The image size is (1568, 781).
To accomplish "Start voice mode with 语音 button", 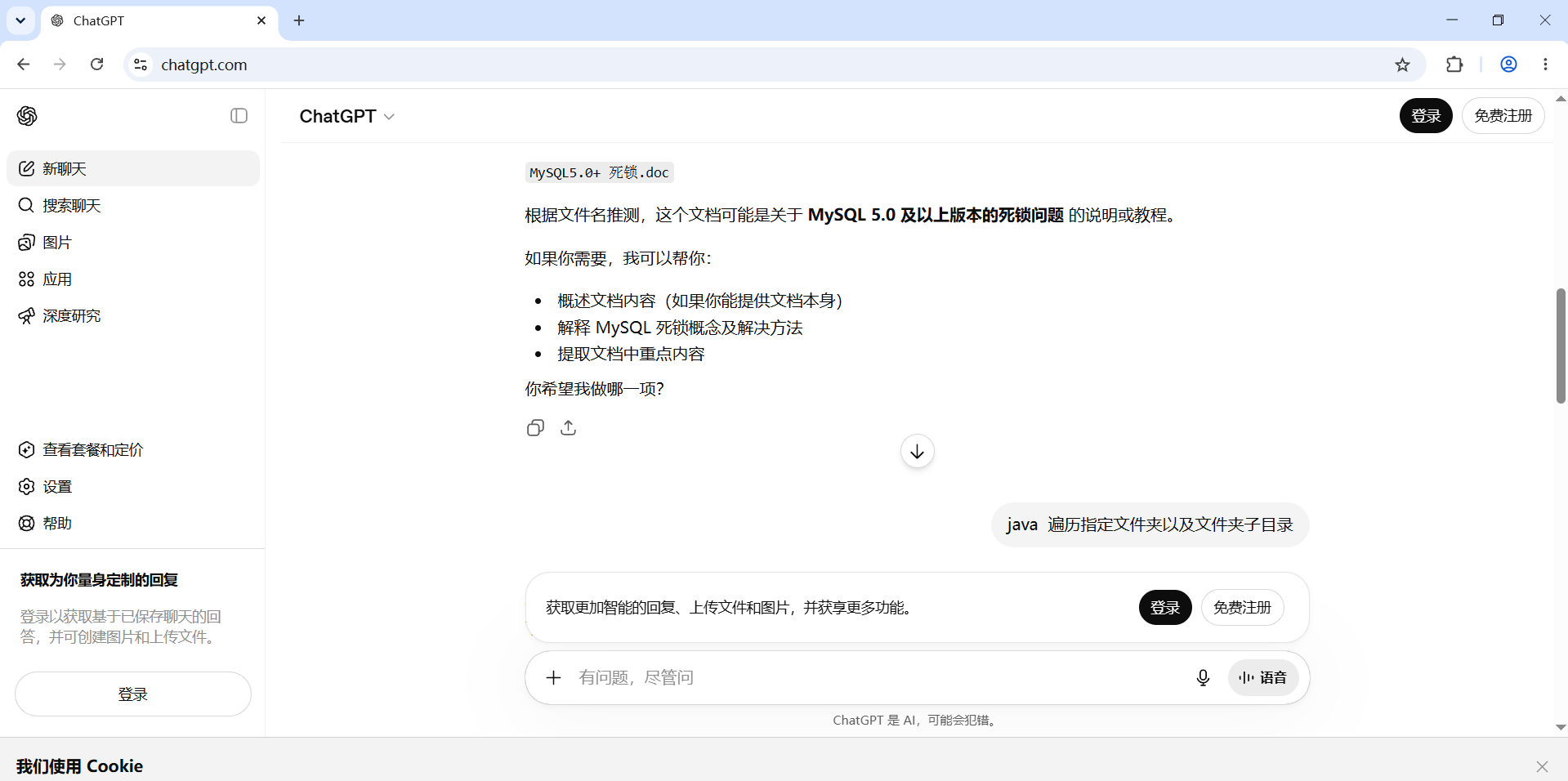I will 1263,677.
